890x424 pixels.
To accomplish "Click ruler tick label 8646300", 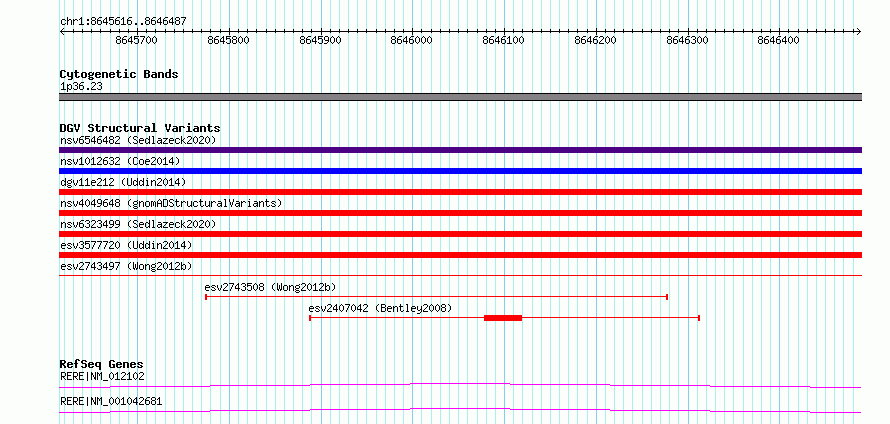I will [x=687, y=40].
